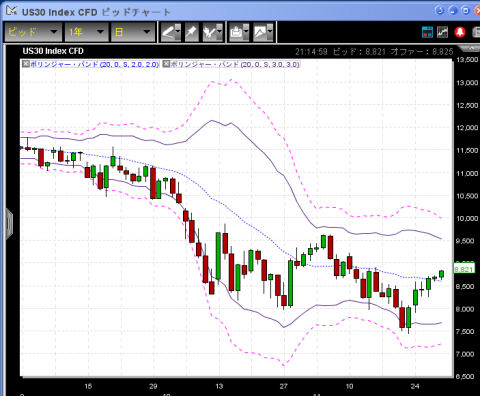
Task: Click the chart image export icon
Action: tap(260, 32)
